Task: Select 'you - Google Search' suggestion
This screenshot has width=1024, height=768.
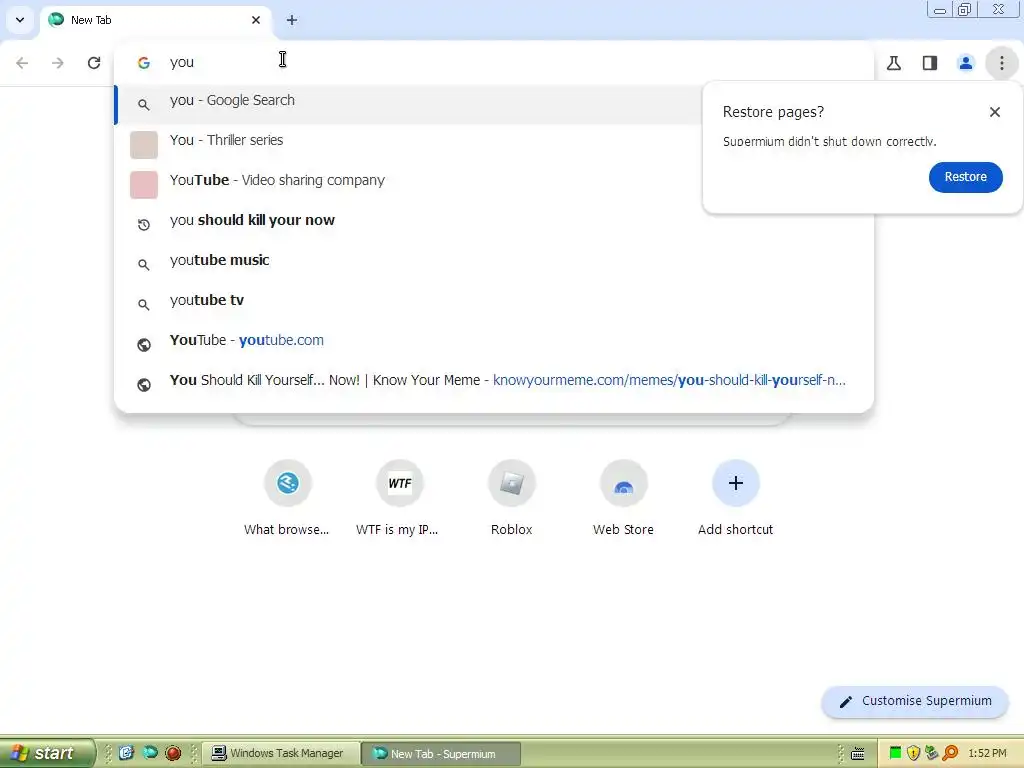Action: (408, 104)
